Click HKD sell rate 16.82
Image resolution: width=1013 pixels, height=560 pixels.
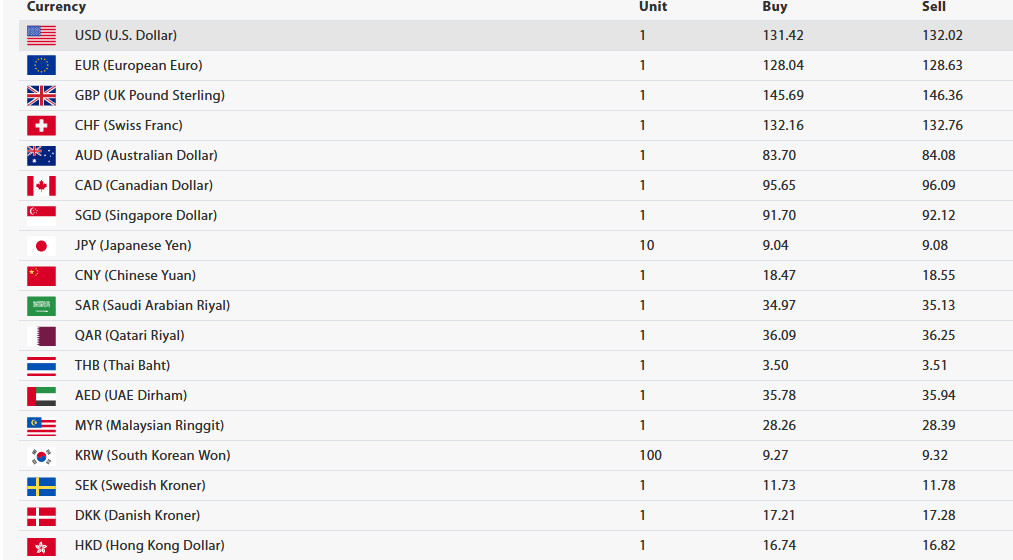tap(938, 546)
